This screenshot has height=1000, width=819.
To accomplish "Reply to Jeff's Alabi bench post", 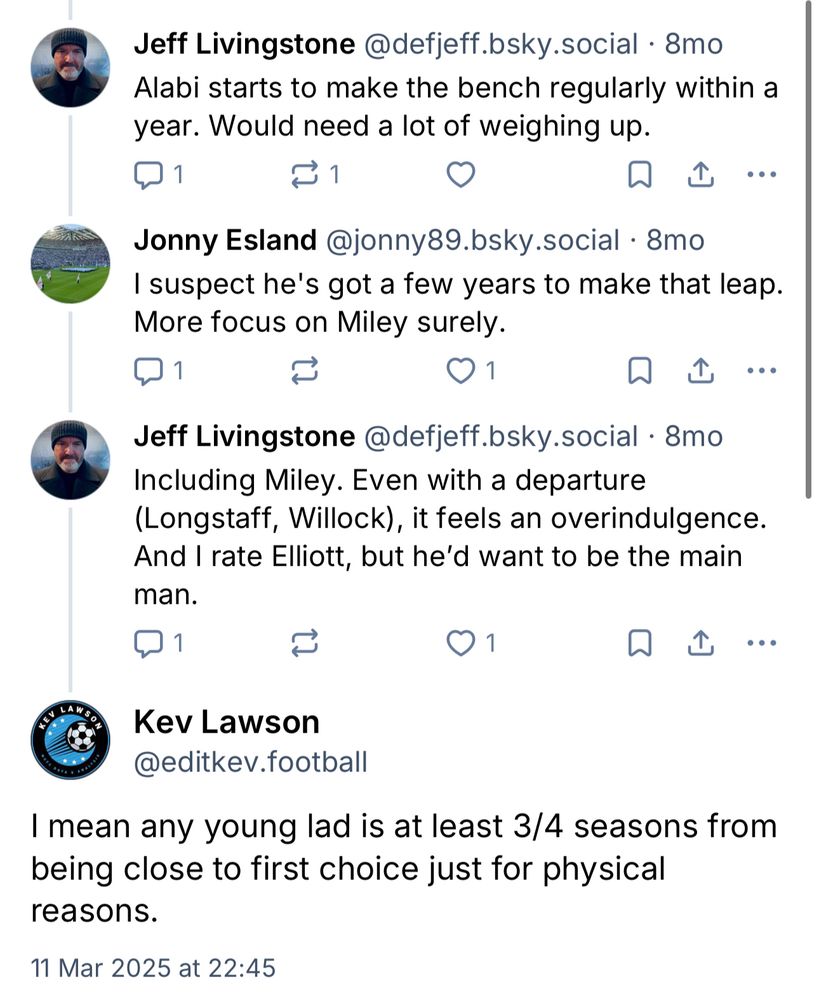I will 147,176.
